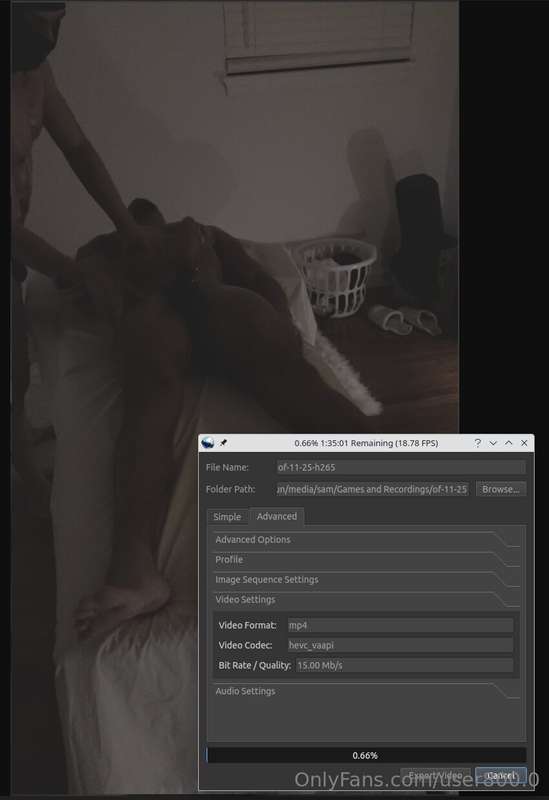
Task: Toggle the pin window on top icon
Action: pyautogui.click(x=223, y=443)
